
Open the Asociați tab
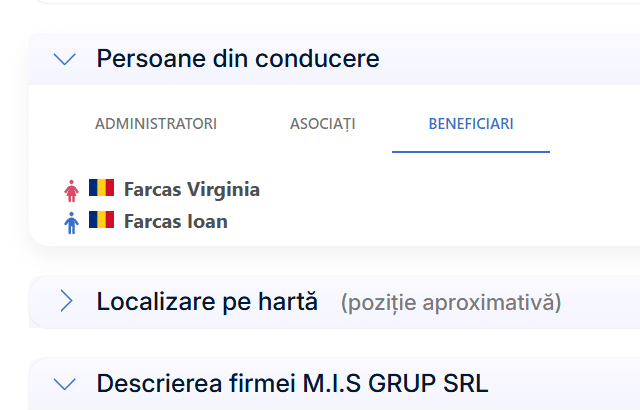click(322, 124)
